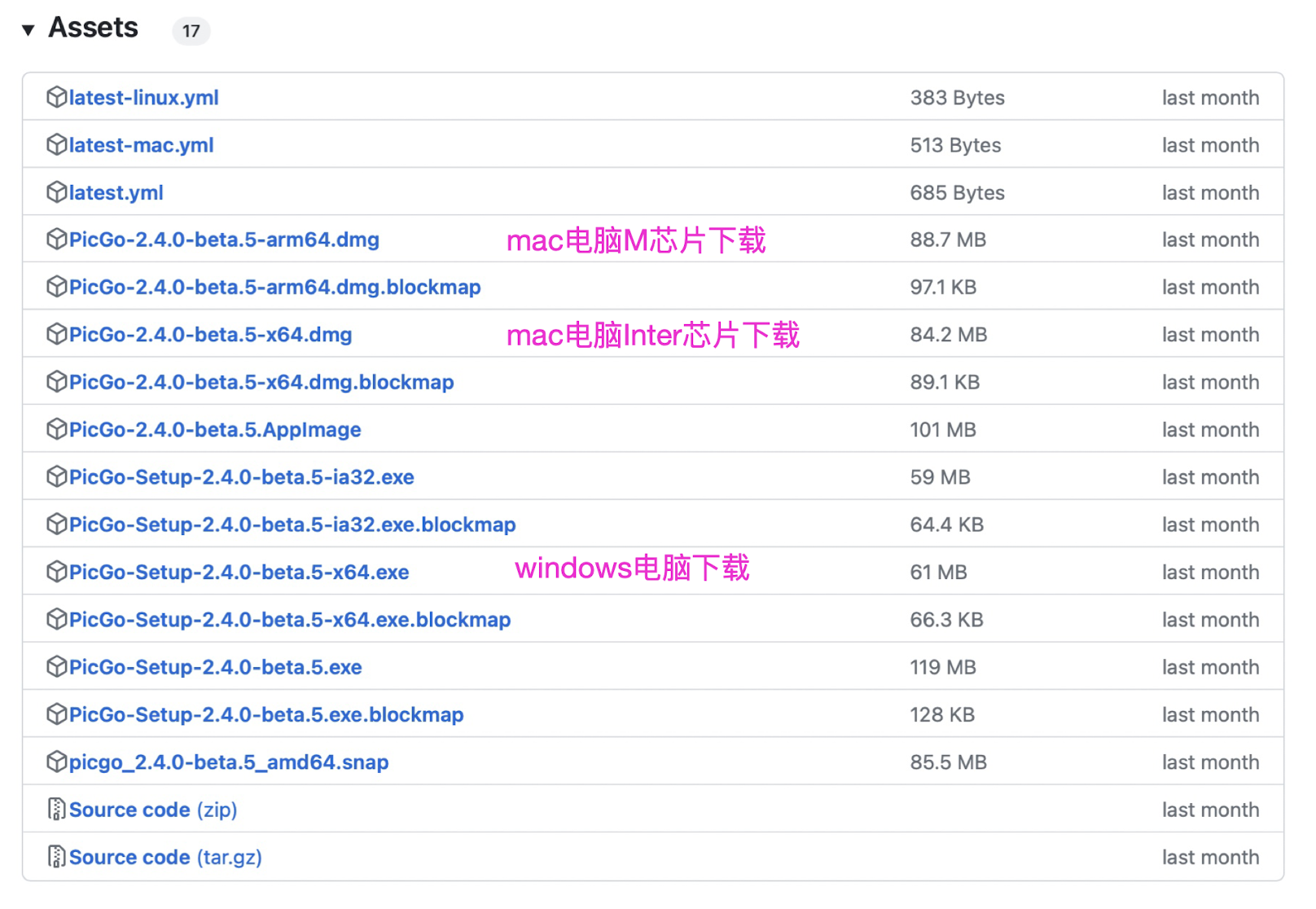The image size is (1316, 909).
Task: Click the 61 MB size value
Action: click(x=939, y=573)
